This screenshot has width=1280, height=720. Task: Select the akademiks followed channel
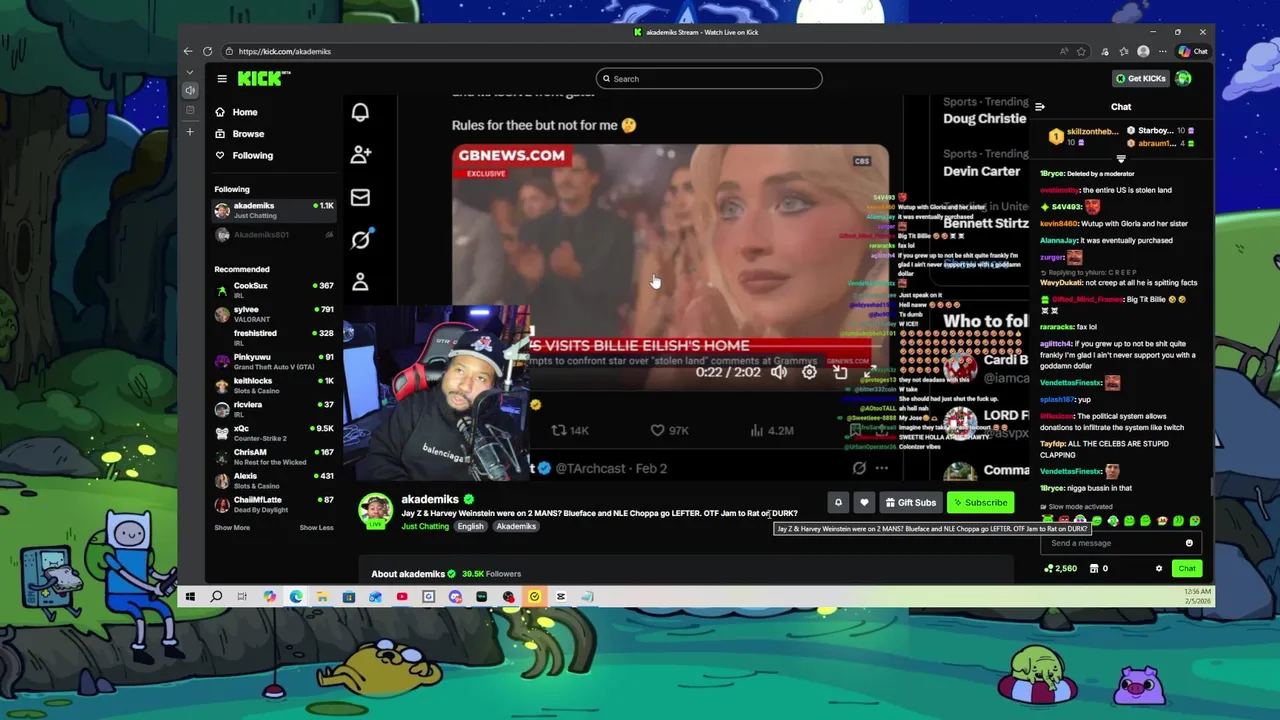pos(274,210)
